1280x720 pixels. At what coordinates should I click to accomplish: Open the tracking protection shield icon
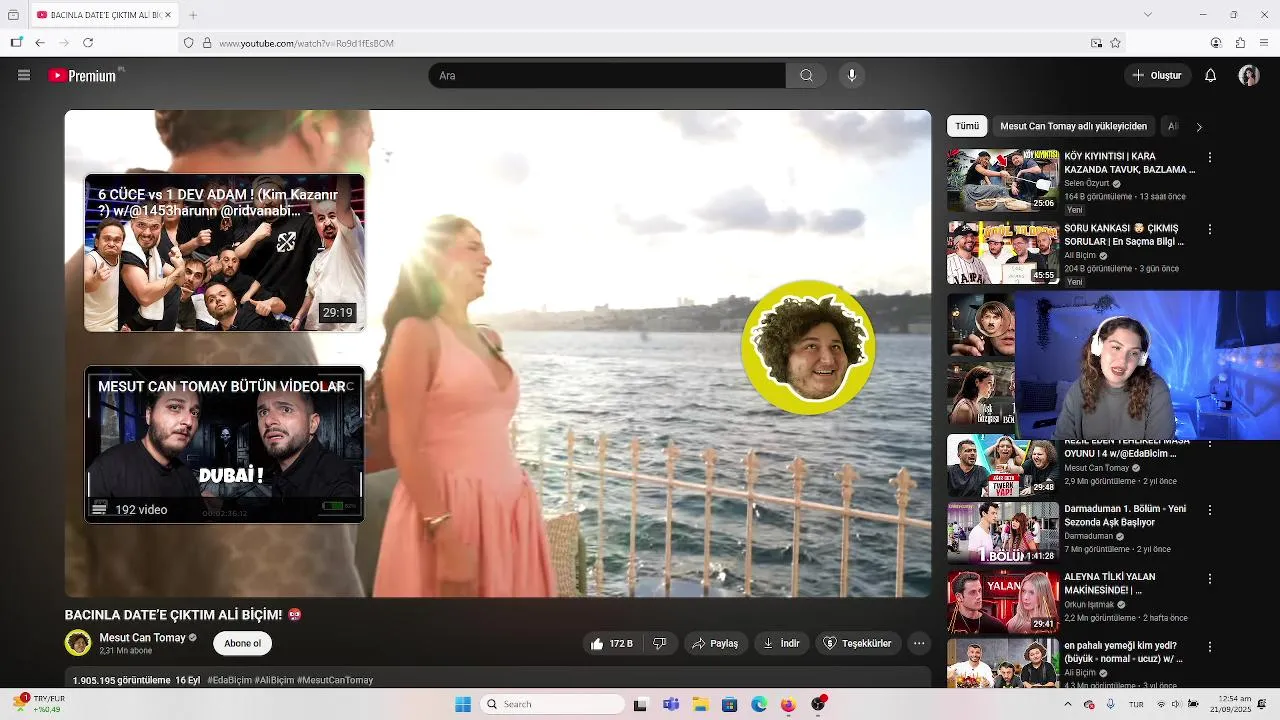pos(188,43)
